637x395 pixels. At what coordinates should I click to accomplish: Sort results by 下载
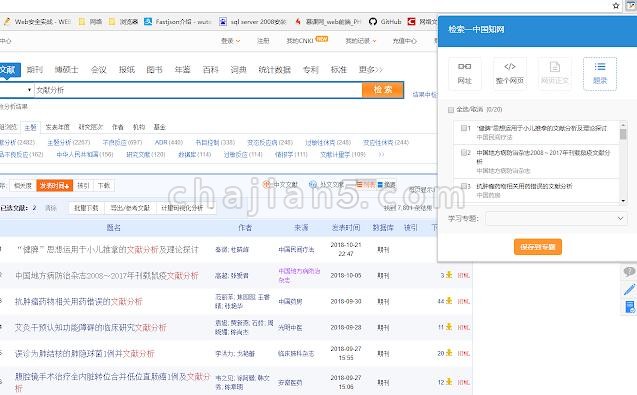click(104, 186)
